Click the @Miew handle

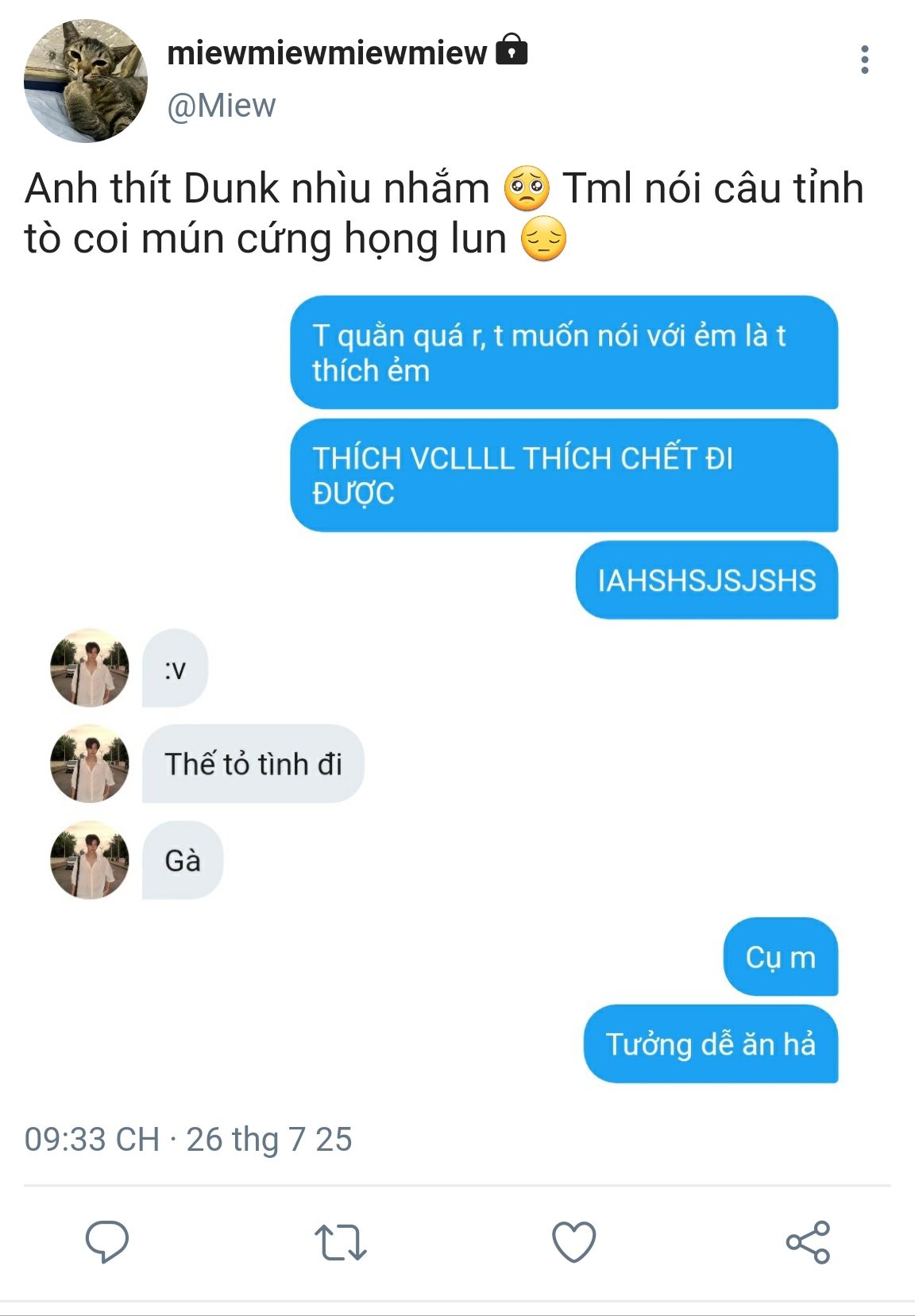pos(221,105)
